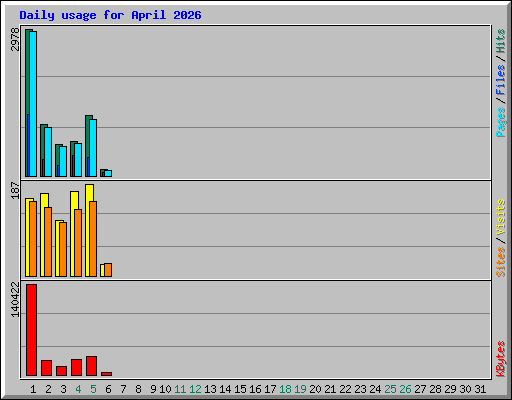
Task: Click day label 6 on the axis
Action: point(108,389)
